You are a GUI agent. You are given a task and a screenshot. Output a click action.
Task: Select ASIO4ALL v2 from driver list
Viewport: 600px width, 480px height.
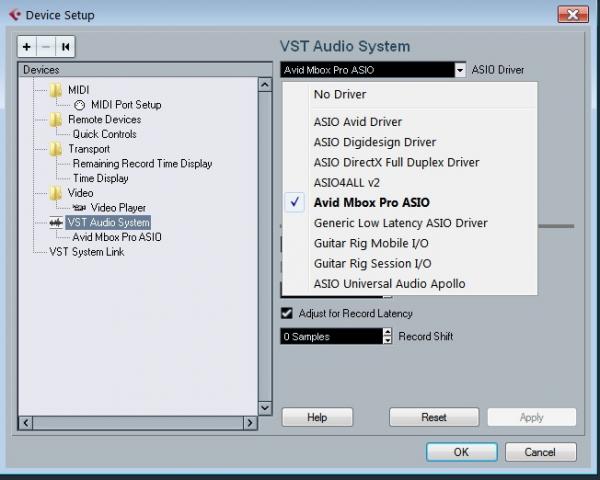click(x=347, y=182)
